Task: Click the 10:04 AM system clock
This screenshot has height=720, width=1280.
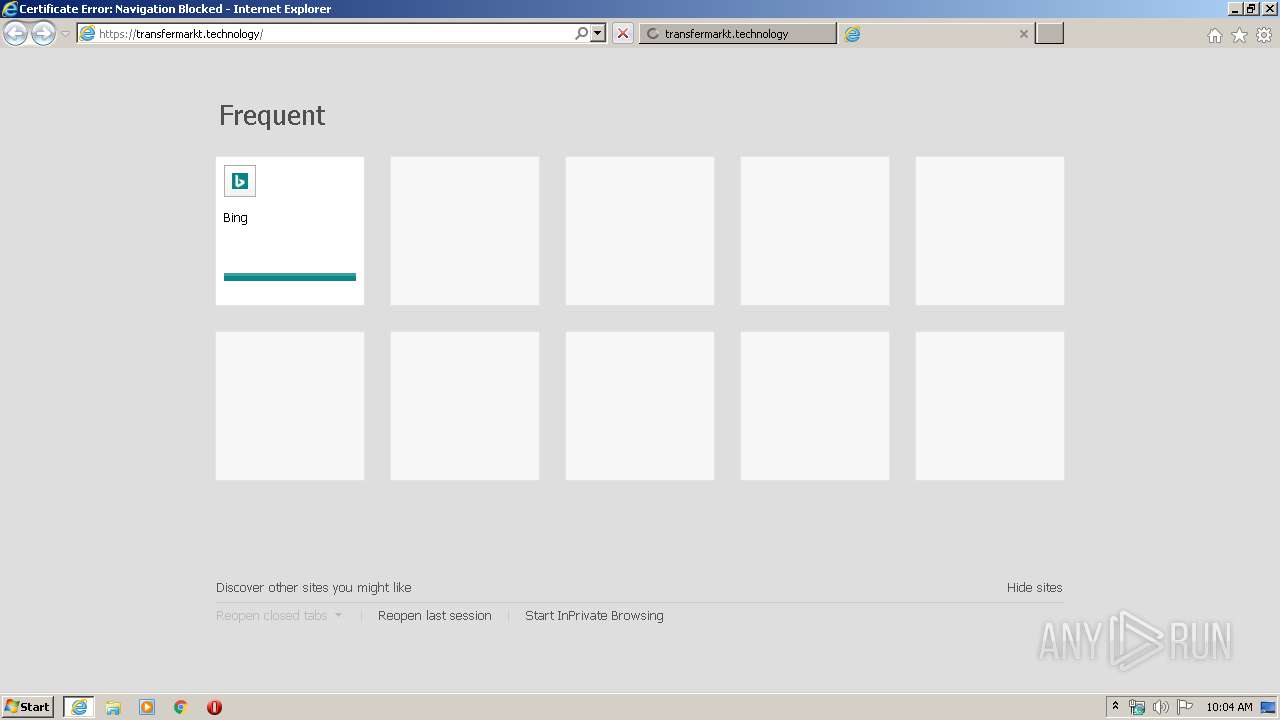Action: pyautogui.click(x=1229, y=707)
